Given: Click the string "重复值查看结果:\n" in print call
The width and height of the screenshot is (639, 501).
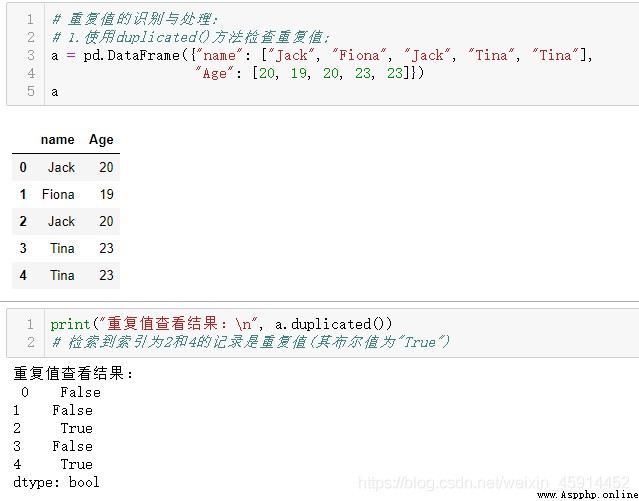Looking at the screenshot, I should (180, 324).
